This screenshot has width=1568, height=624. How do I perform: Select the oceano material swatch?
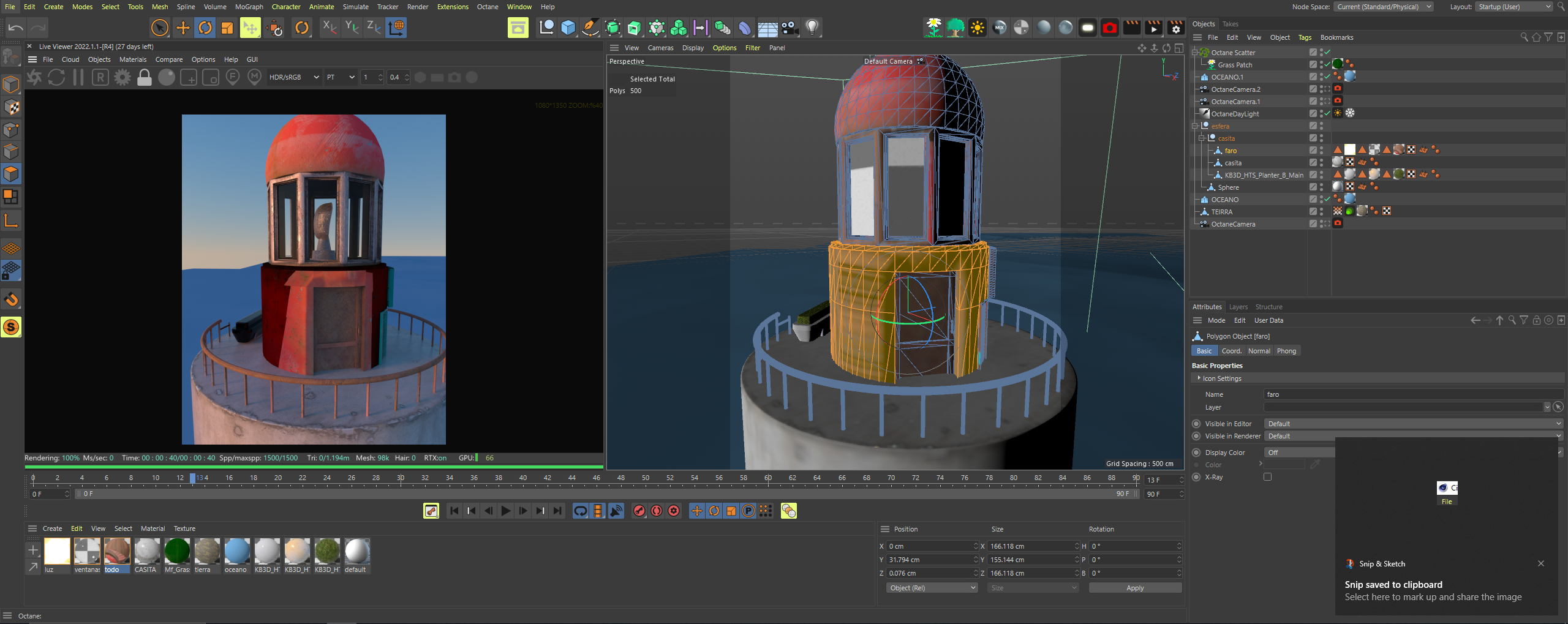[236, 551]
